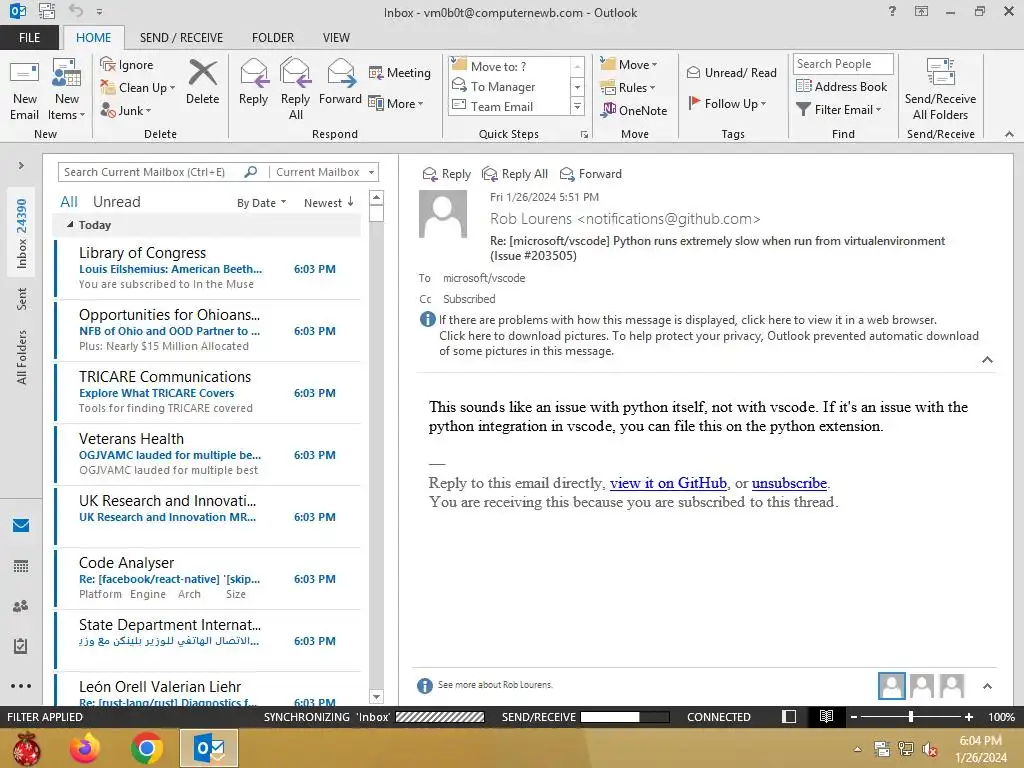
Task: Delete the selected message
Action: pos(202,82)
